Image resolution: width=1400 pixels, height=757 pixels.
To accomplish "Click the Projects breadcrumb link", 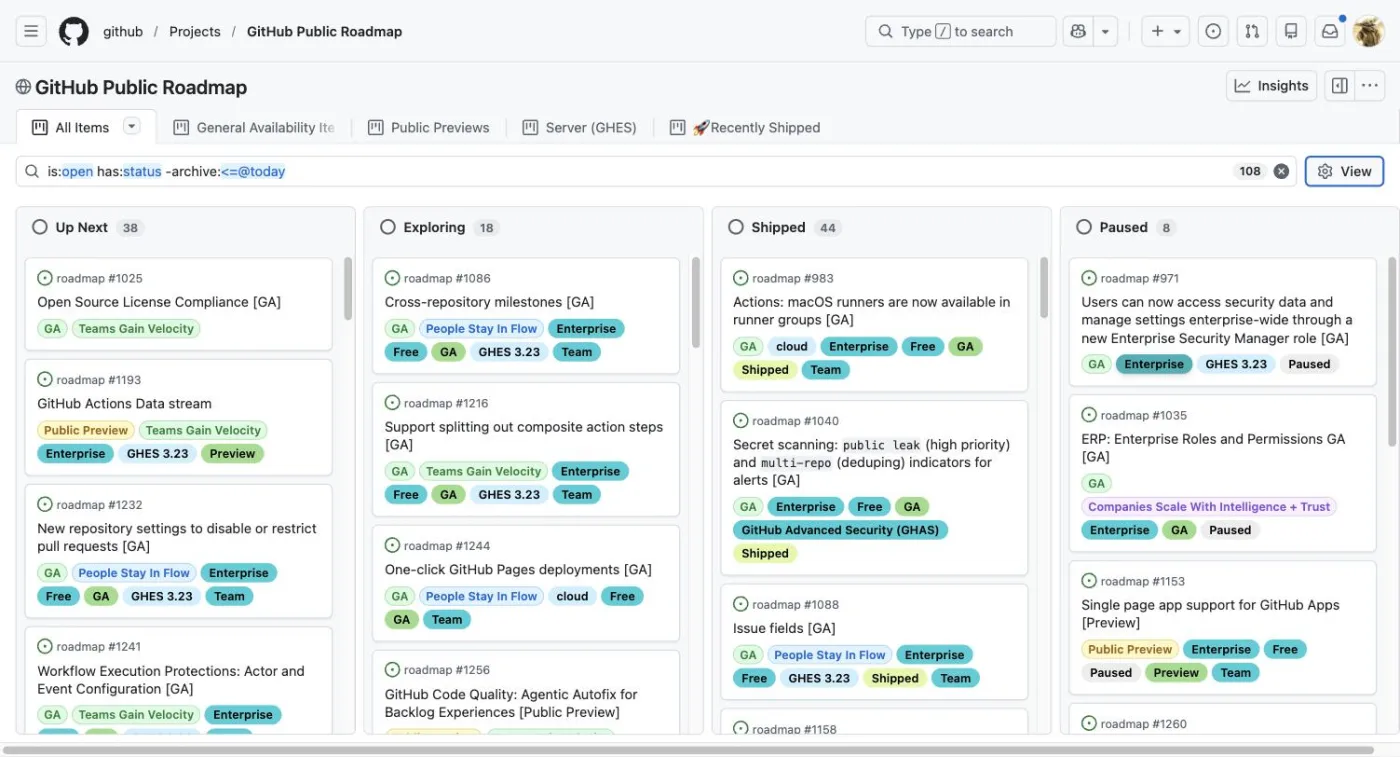I will pyautogui.click(x=195, y=31).
